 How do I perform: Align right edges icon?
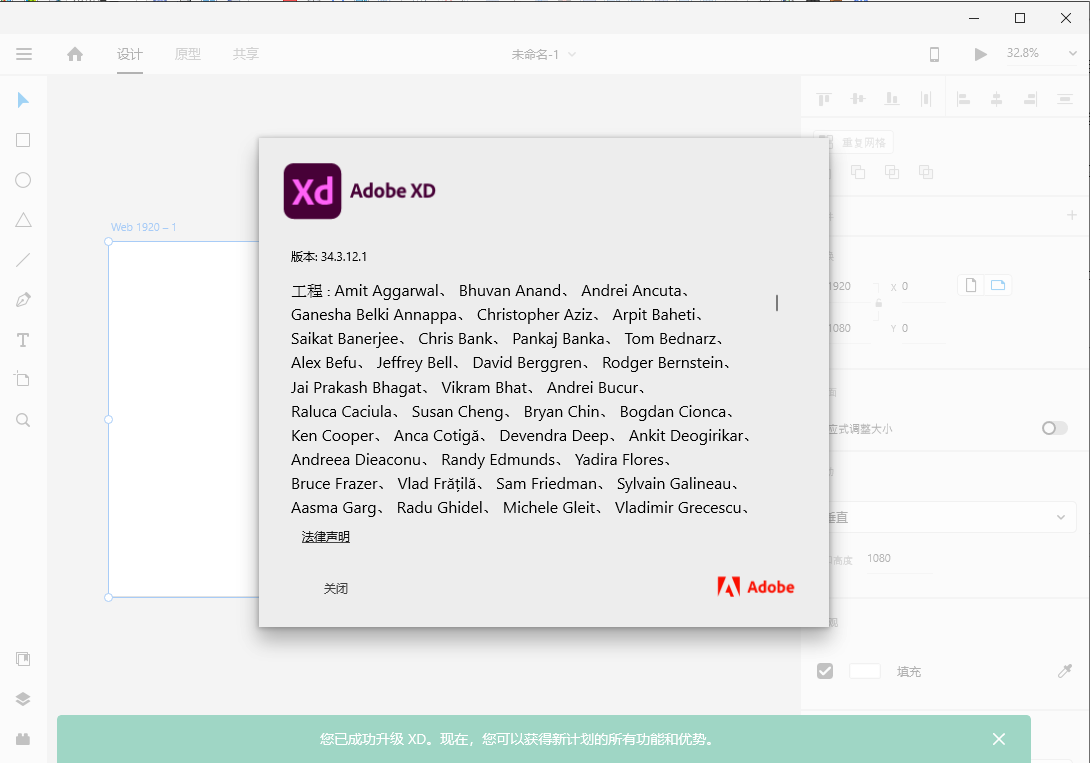coord(1030,99)
